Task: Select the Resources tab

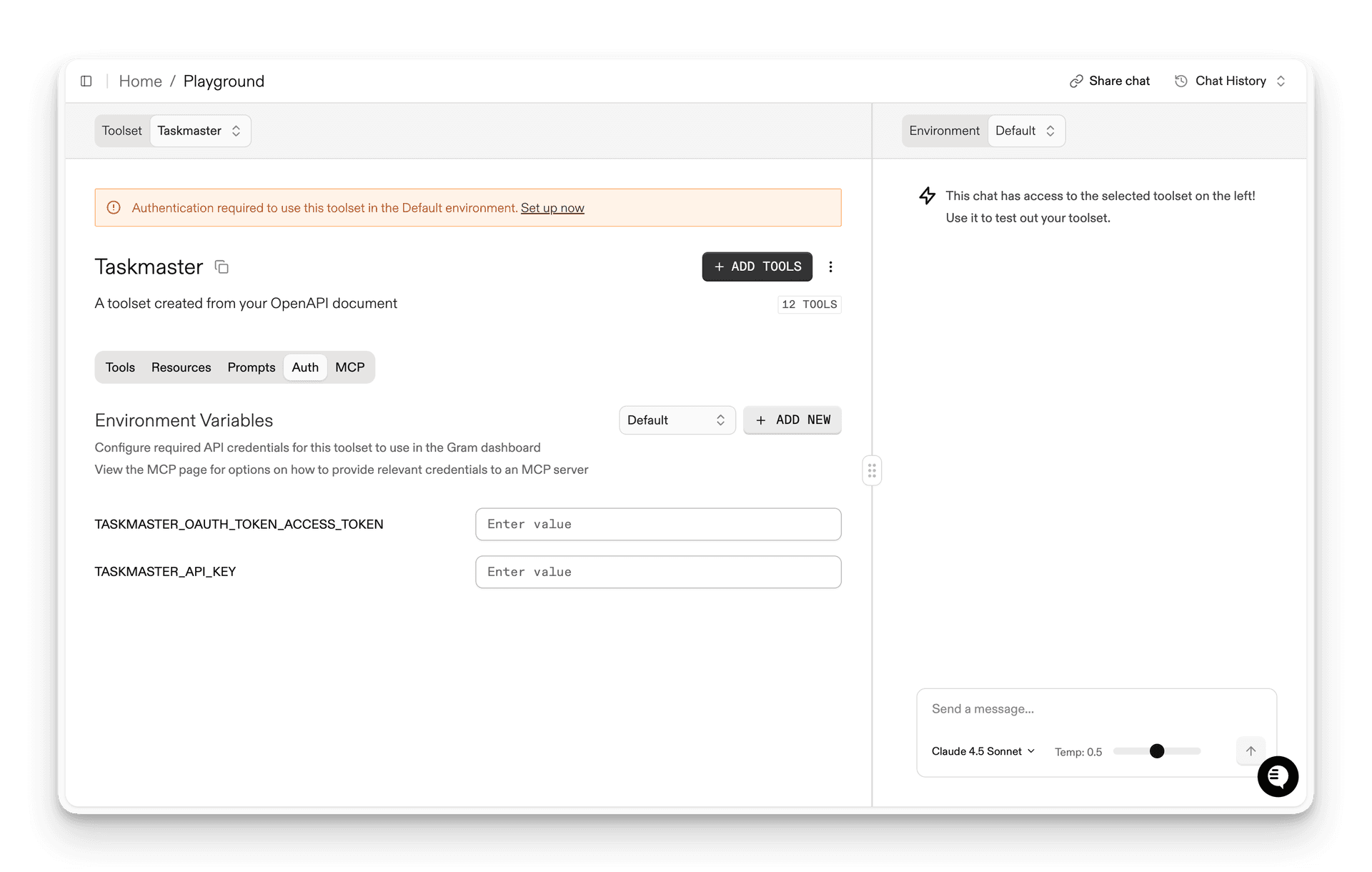Action: [x=181, y=367]
